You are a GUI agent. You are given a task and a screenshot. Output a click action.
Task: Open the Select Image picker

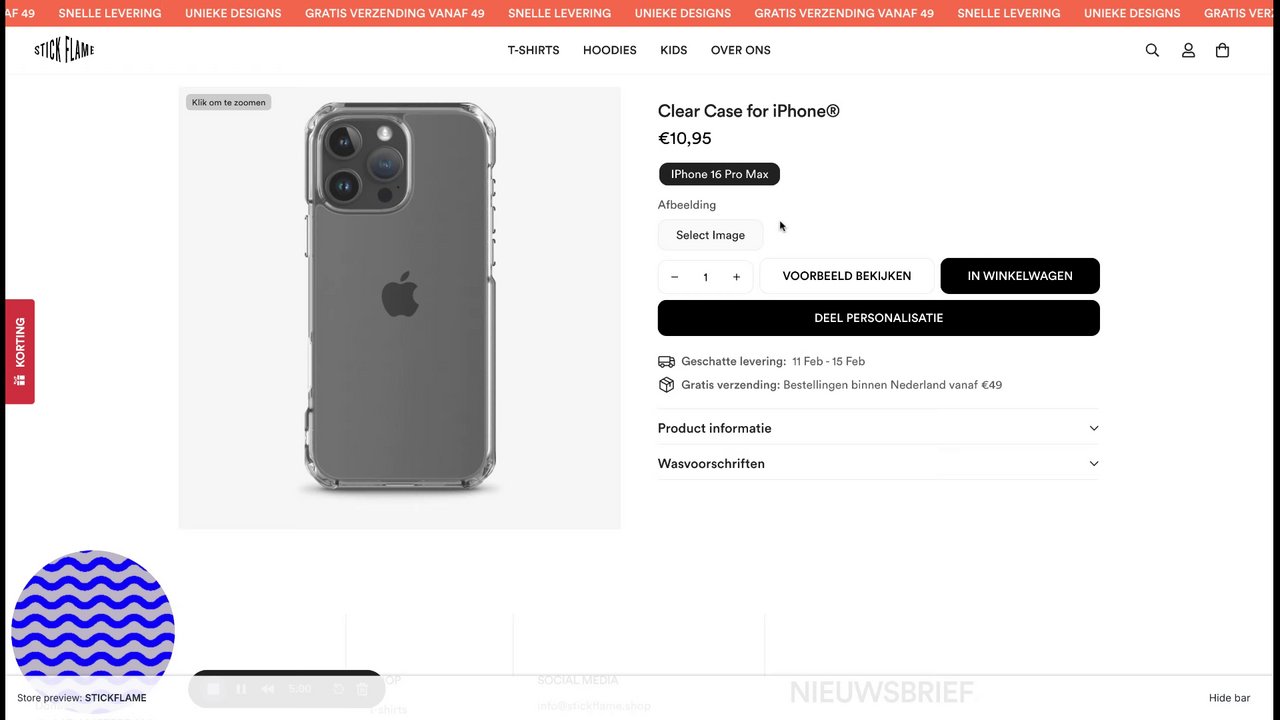[710, 235]
